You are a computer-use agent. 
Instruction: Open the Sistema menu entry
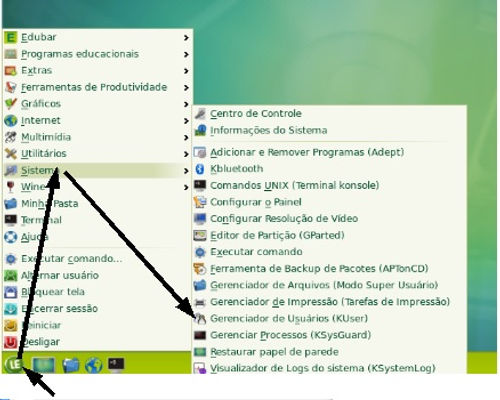[97, 171]
